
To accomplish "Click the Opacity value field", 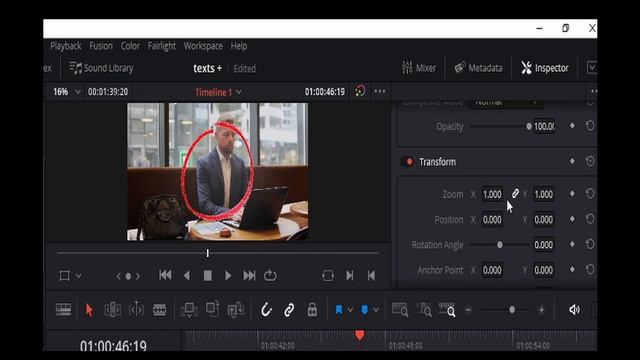I will coord(544,127).
